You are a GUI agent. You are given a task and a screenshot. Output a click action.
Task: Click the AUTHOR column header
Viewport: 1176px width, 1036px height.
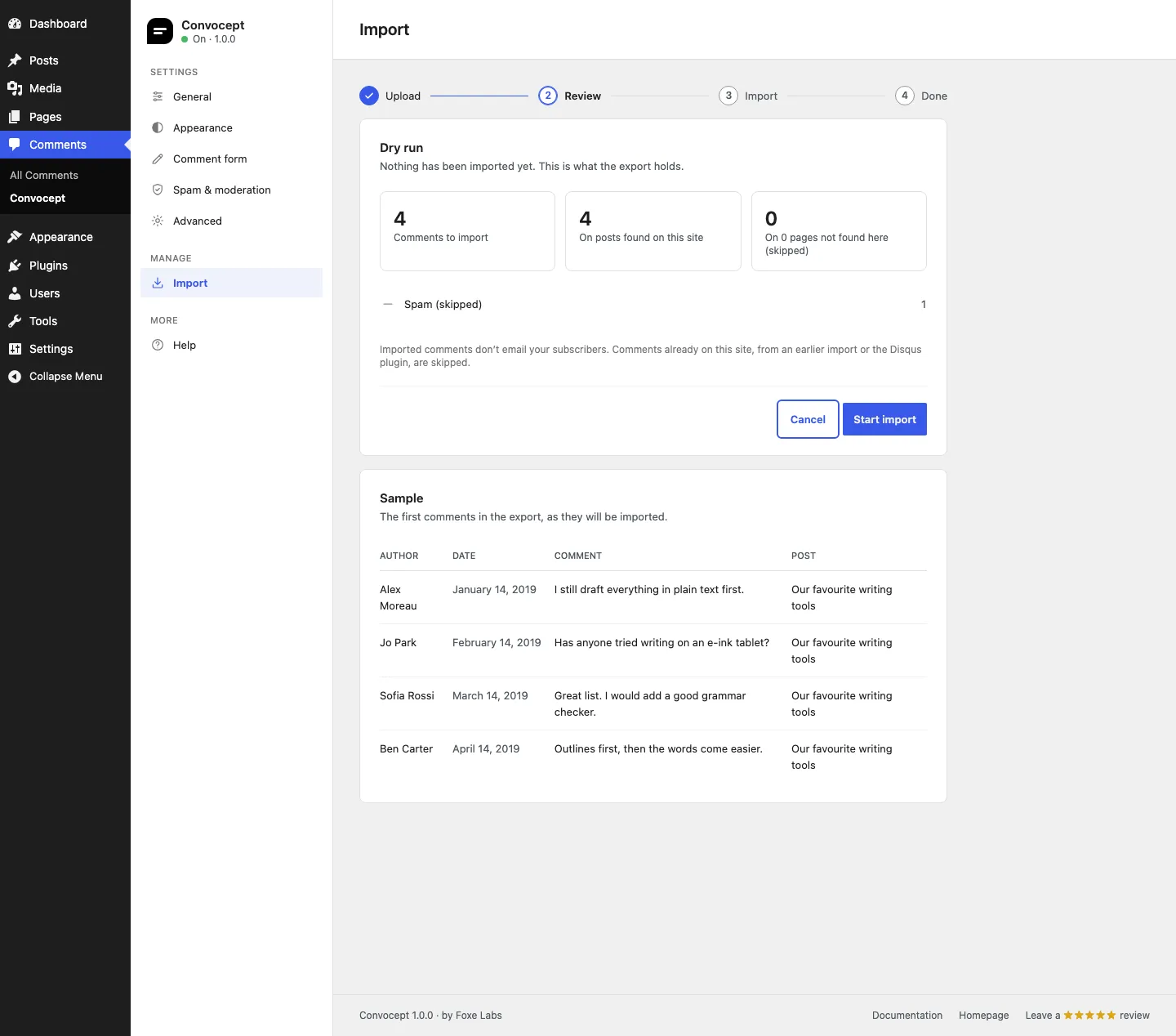click(x=399, y=556)
